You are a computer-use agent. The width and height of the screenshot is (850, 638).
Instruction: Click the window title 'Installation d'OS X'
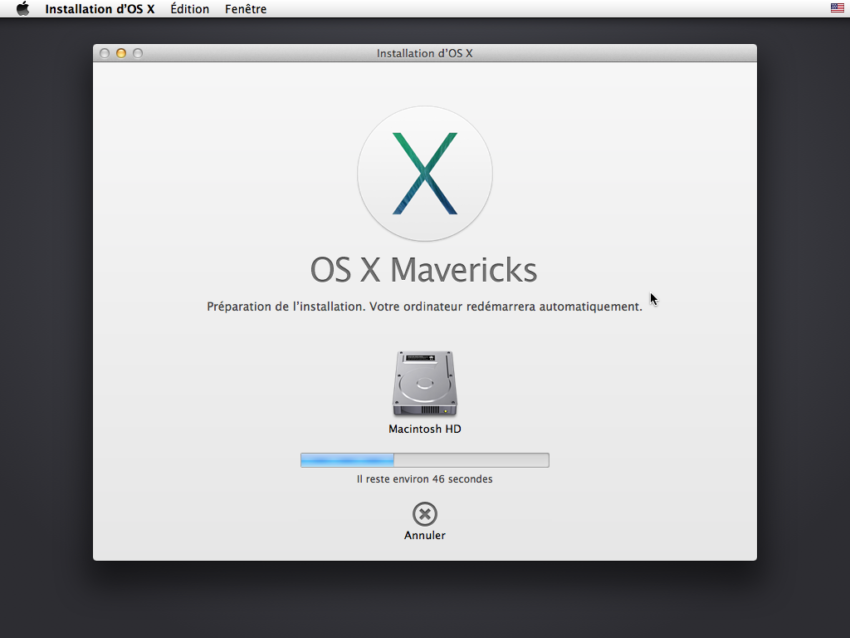pos(424,54)
